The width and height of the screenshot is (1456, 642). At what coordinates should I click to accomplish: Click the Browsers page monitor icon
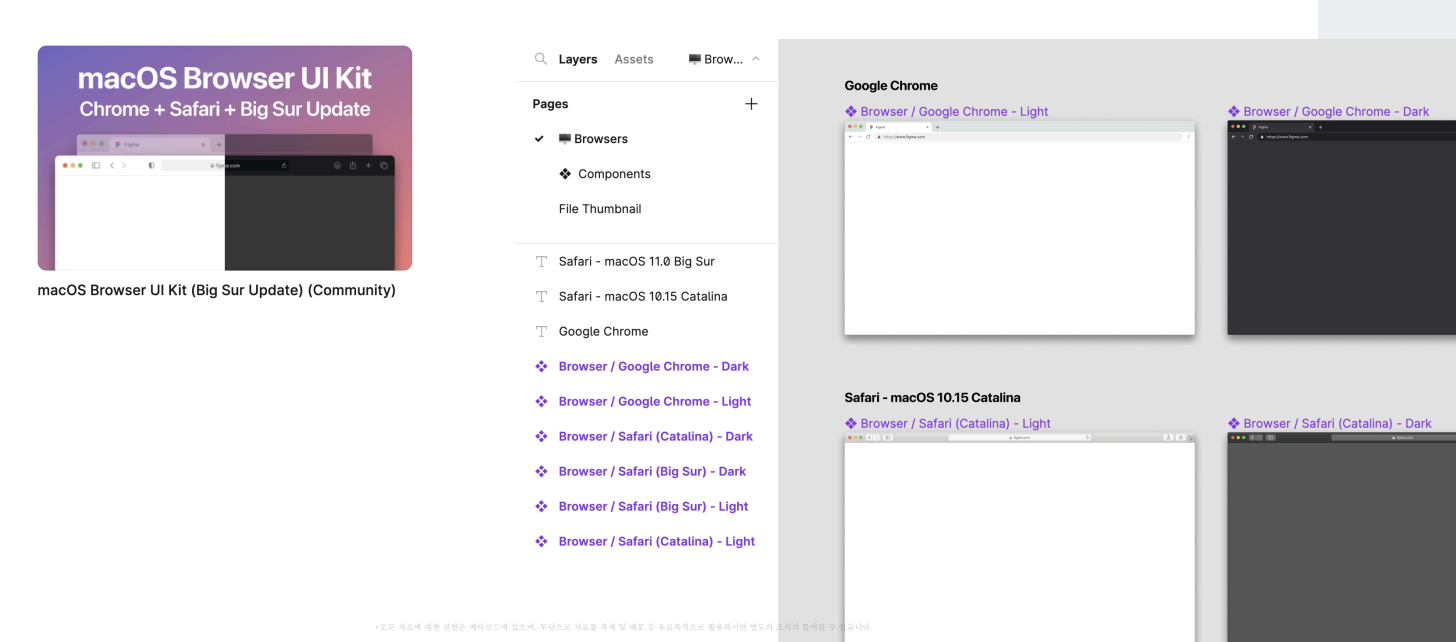pos(565,139)
